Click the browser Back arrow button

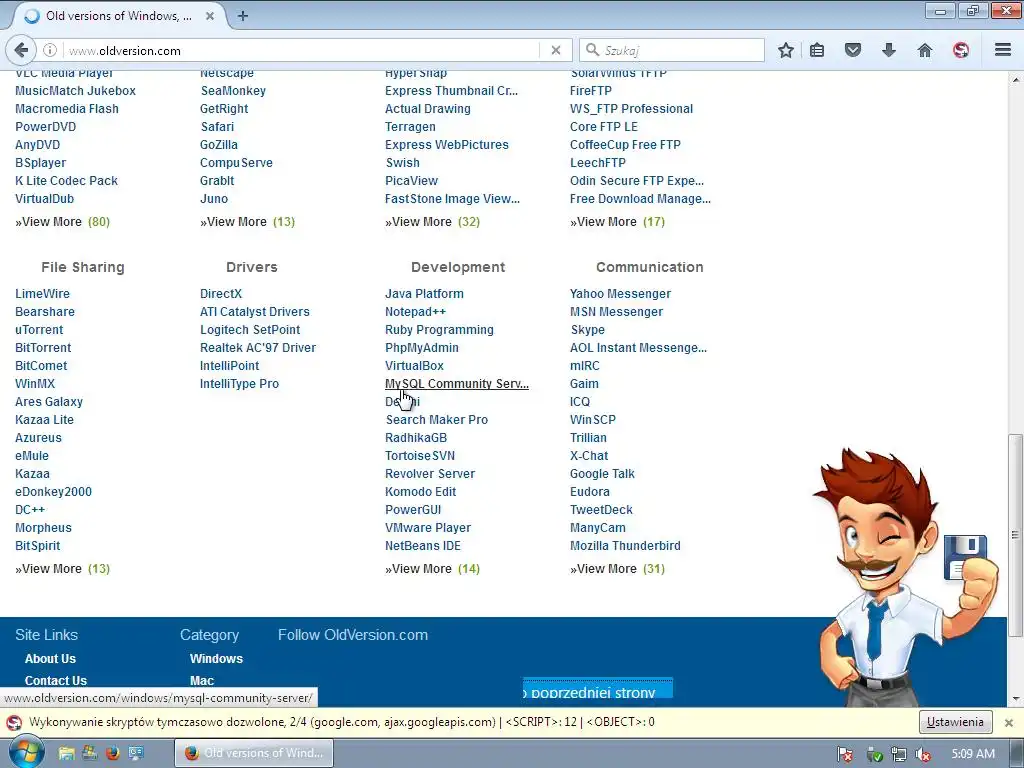[x=21, y=50]
